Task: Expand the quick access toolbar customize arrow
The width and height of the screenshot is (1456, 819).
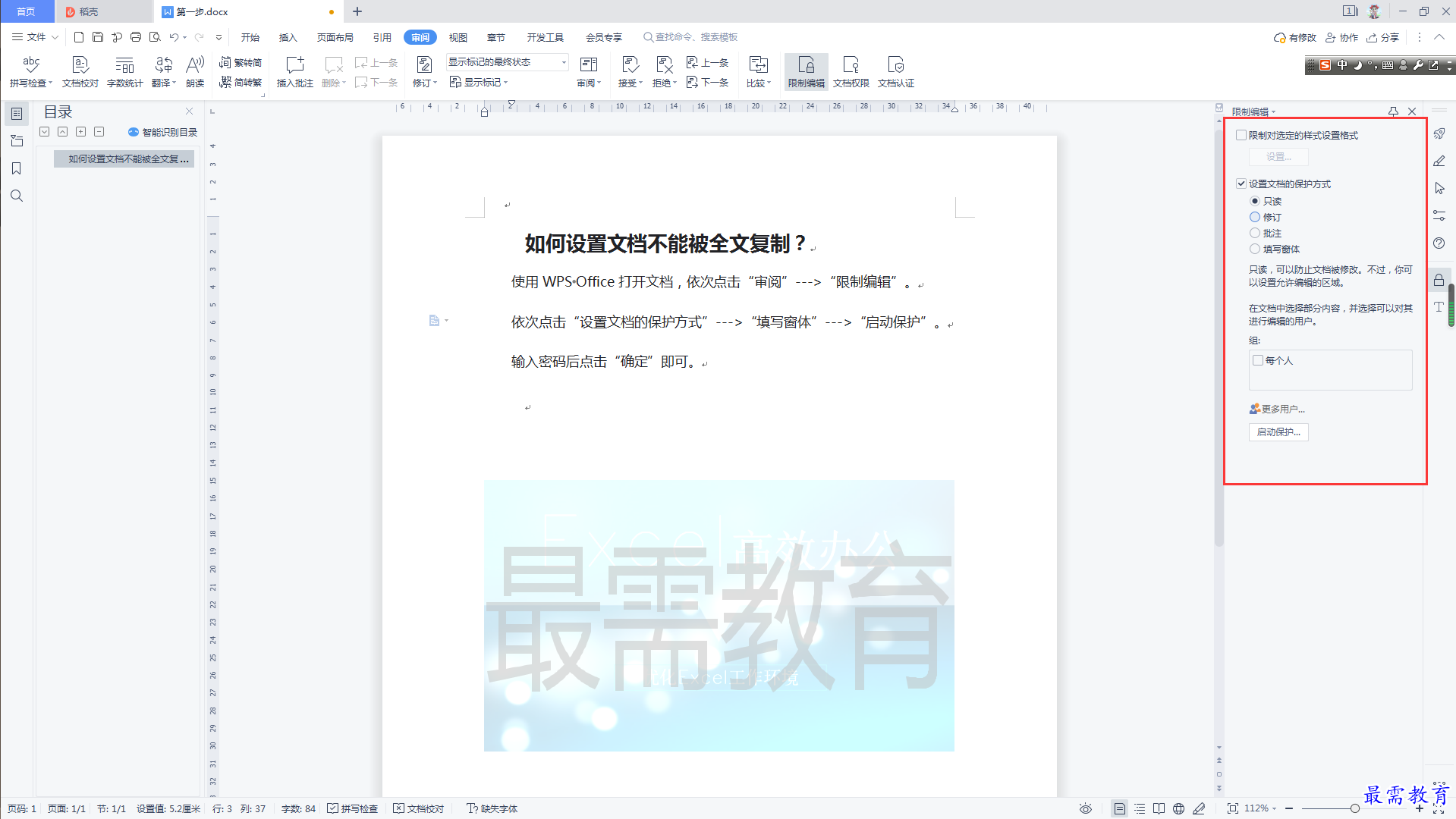Action: point(219,36)
